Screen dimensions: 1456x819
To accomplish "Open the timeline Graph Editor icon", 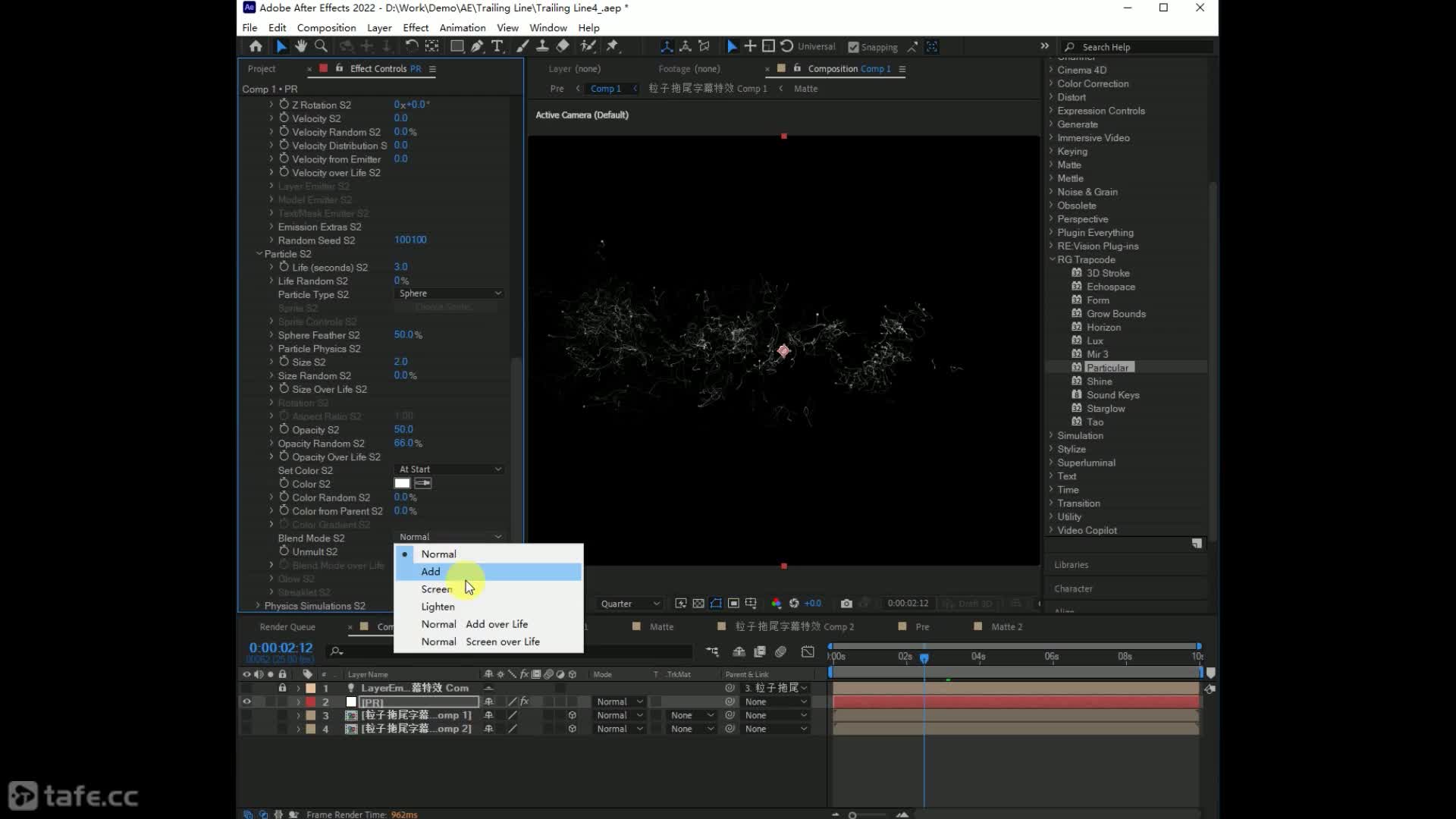I will pyautogui.click(x=808, y=652).
